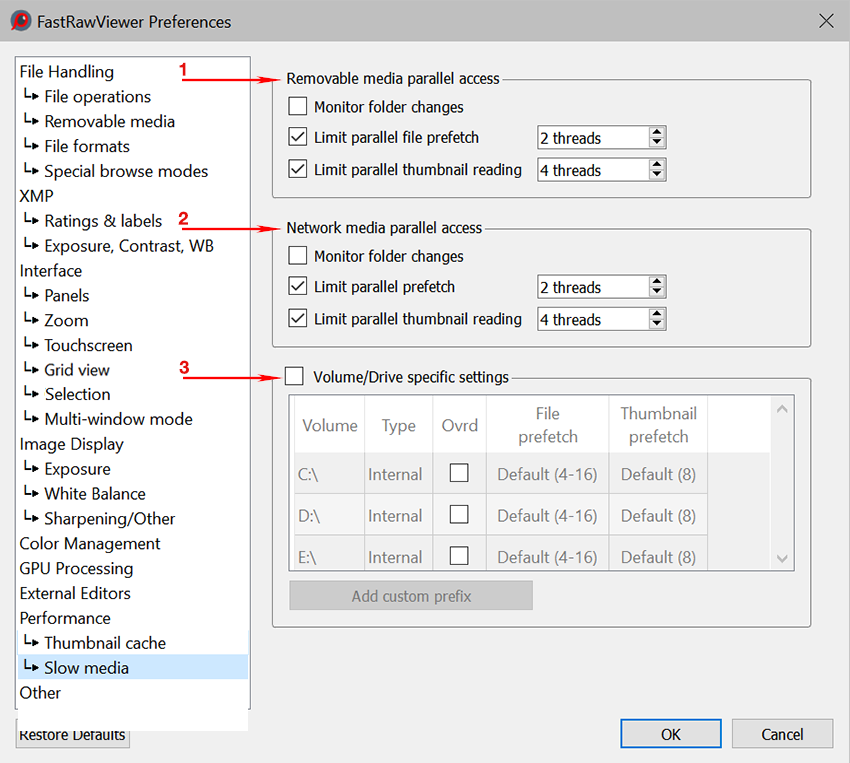Check the override box for drive D:\
This screenshot has height=763, width=850.
(x=459, y=515)
